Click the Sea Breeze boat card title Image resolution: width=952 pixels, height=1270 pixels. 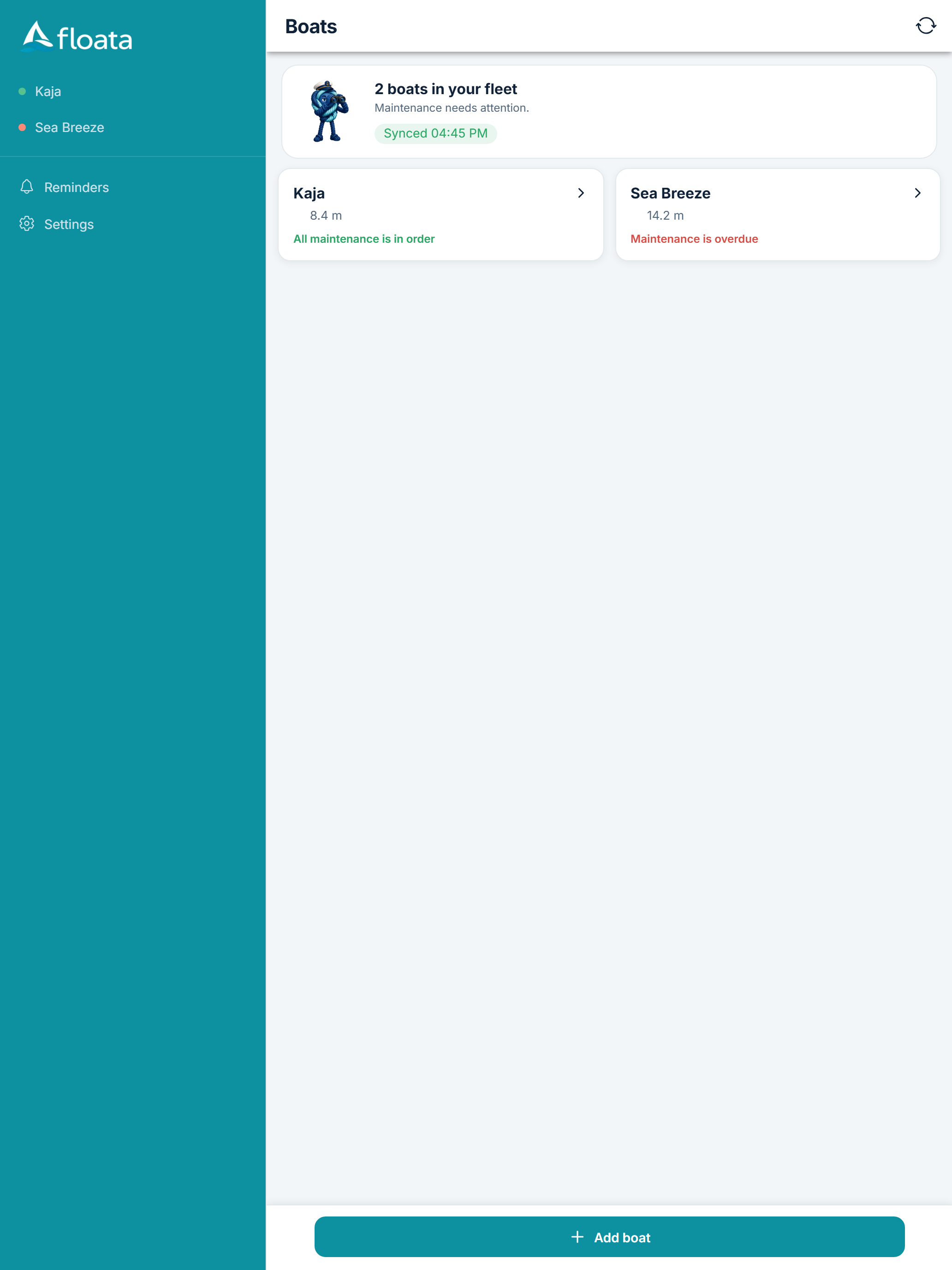tap(670, 193)
